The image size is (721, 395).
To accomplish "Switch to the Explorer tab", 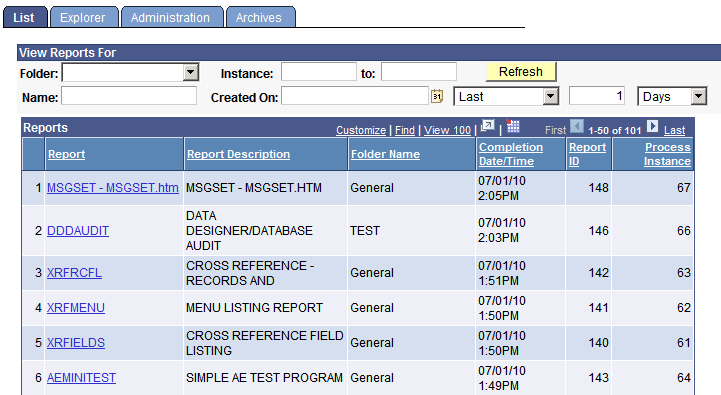I will click(83, 17).
